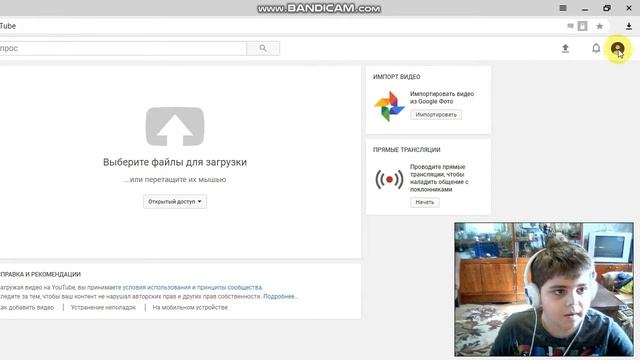Open условия использования link
This screenshot has width=640, height=360.
pyautogui.click(x=157, y=287)
